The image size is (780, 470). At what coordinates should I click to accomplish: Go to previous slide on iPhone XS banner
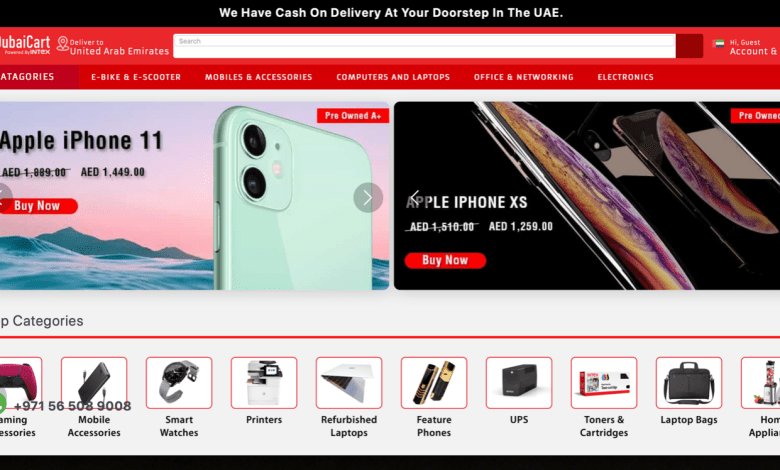pos(415,197)
